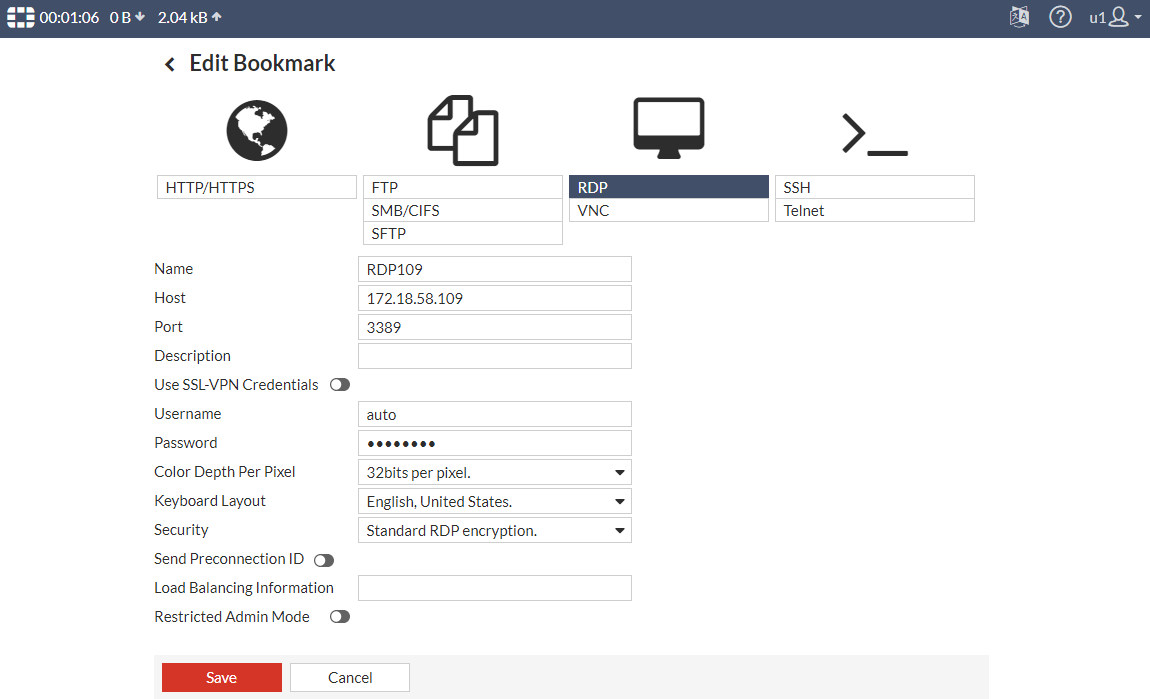The image size is (1150, 699).
Task: Click the Fortinet logo in the top bar
Action: (x=19, y=17)
